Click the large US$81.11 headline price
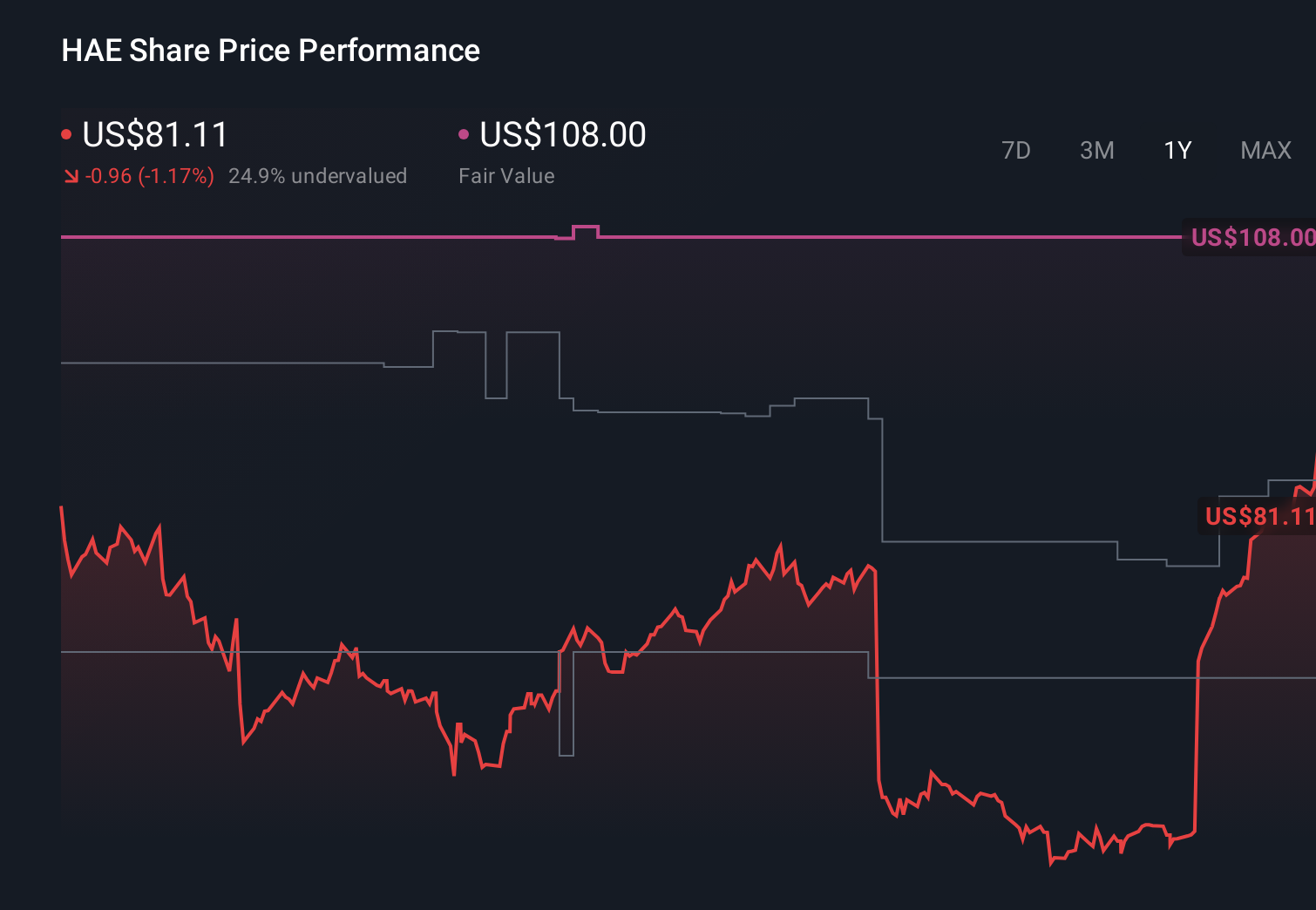Image resolution: width=1316 pixels, height=910 pixels. (x=155, y=135)
